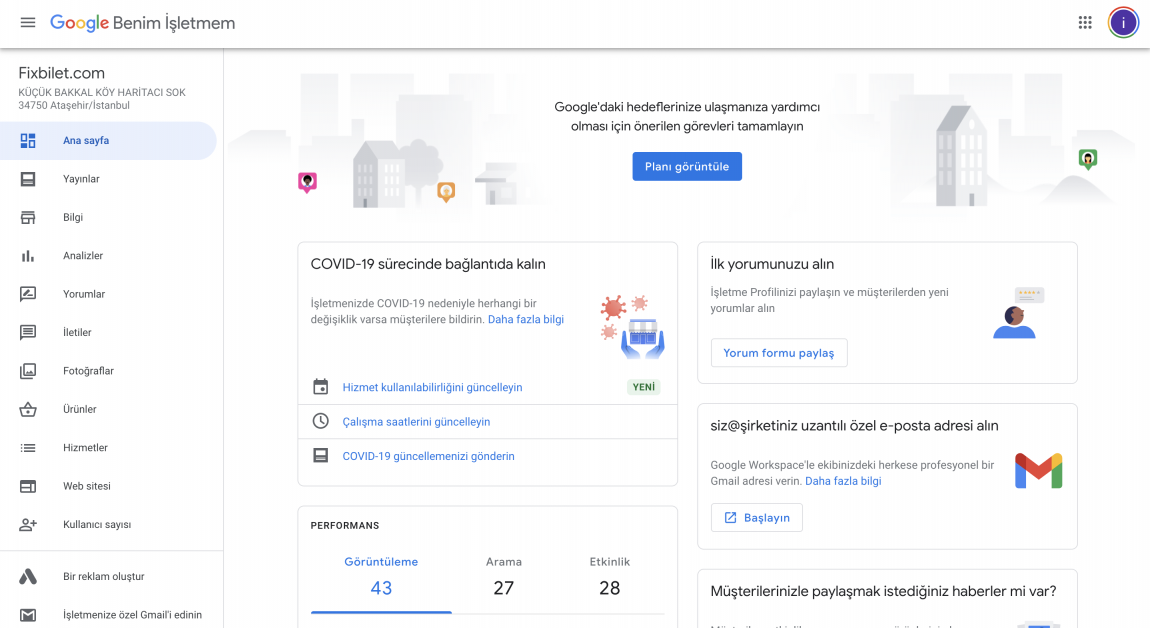Click the Analizler bar chart icon
Viewport: 1150px width, 628px height.
pos(28,256)
